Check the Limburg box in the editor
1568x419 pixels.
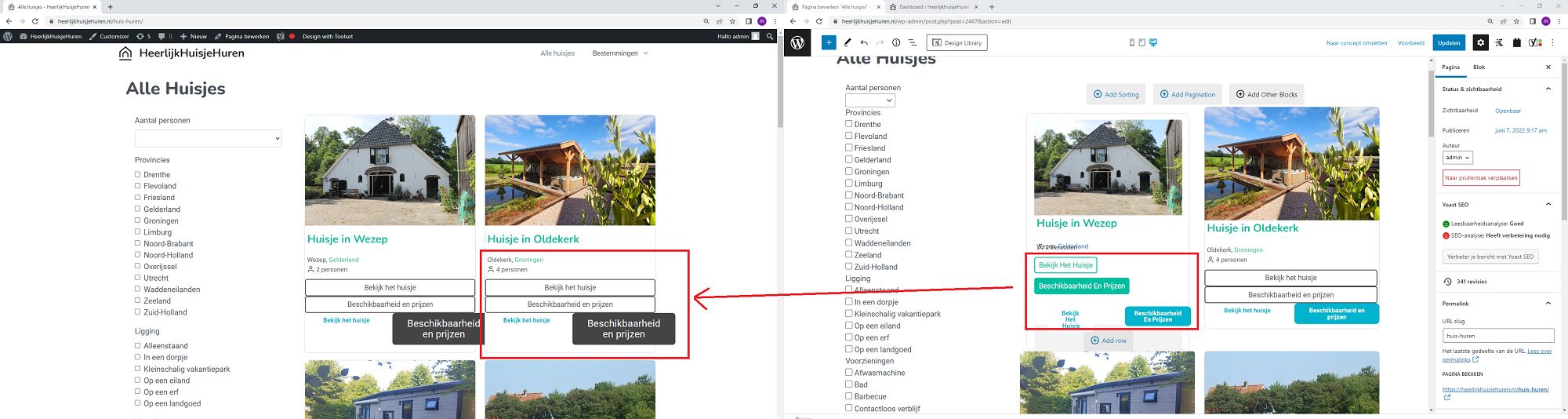tap(848, 183)
